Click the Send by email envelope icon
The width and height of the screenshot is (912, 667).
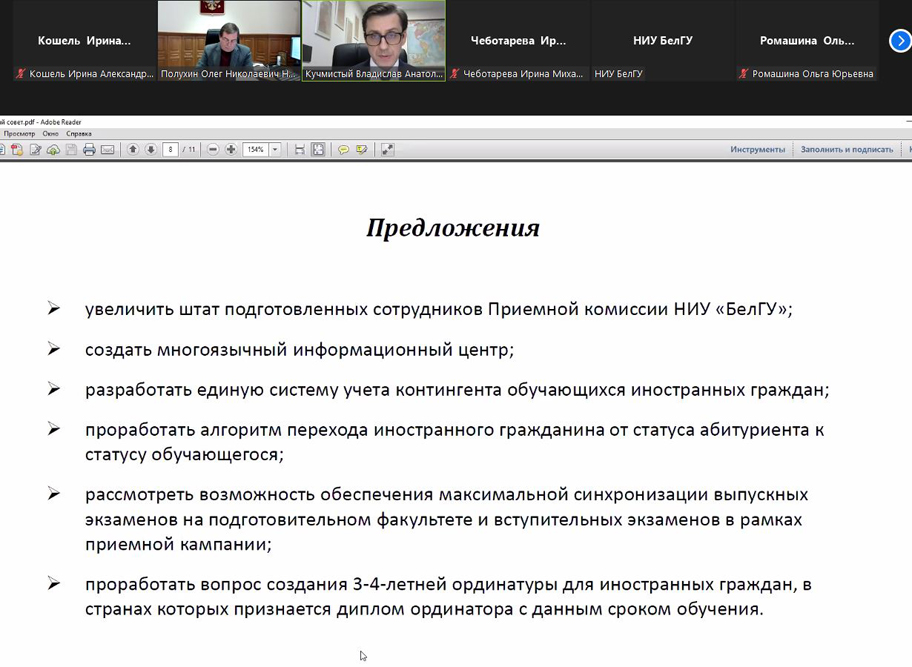(x=108, y=150)
